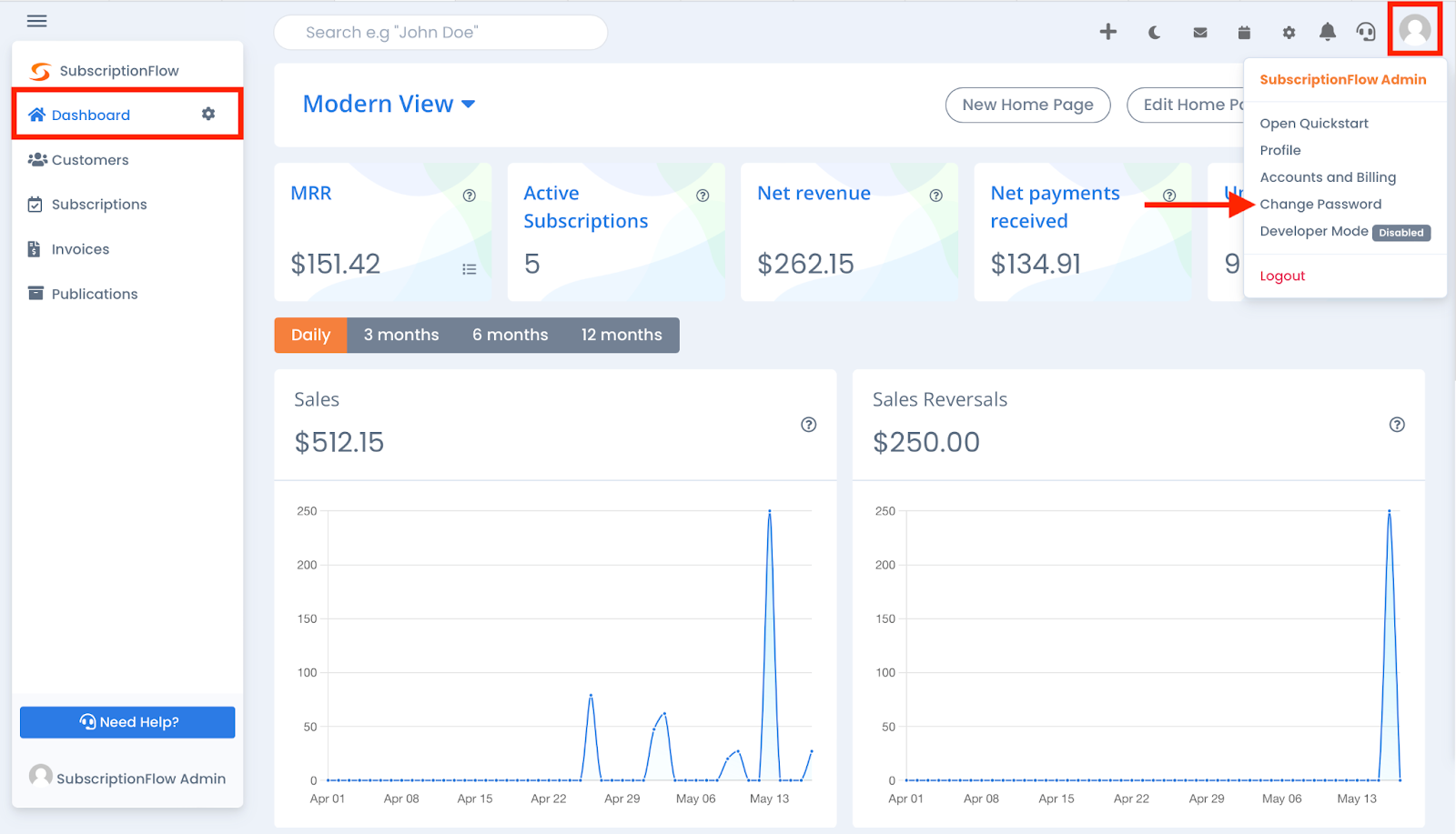Open Net payments received card title

click(1055, 206)
